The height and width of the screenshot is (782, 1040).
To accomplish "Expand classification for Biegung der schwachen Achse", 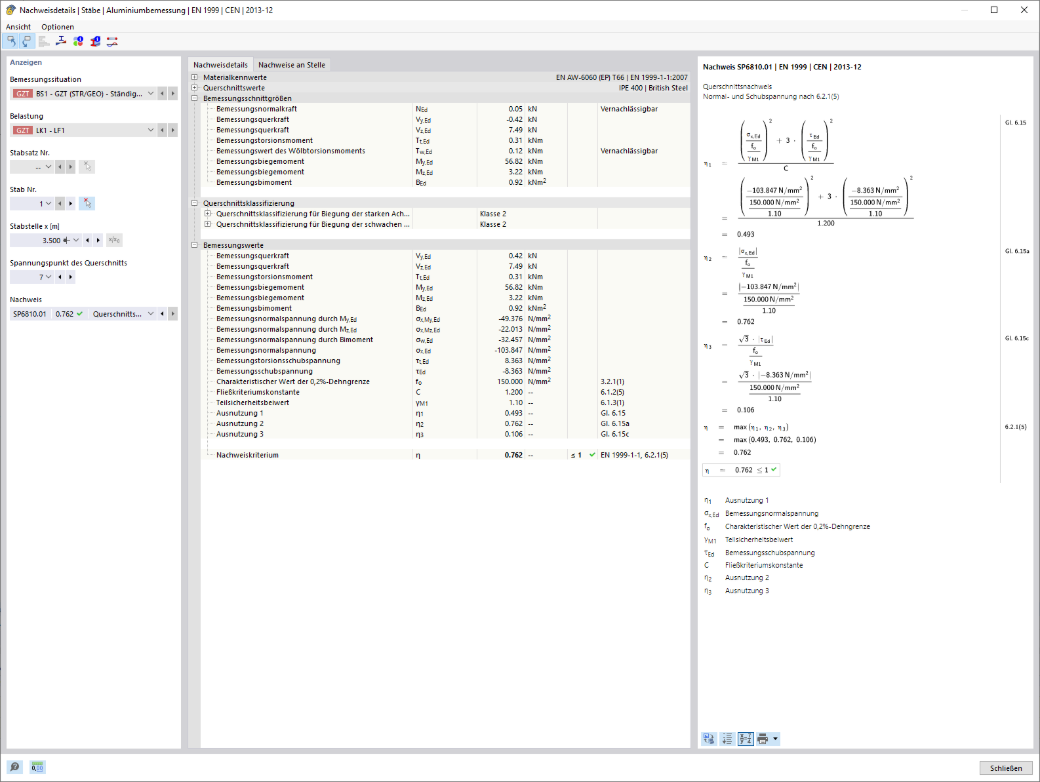I will tap(208, 224).
